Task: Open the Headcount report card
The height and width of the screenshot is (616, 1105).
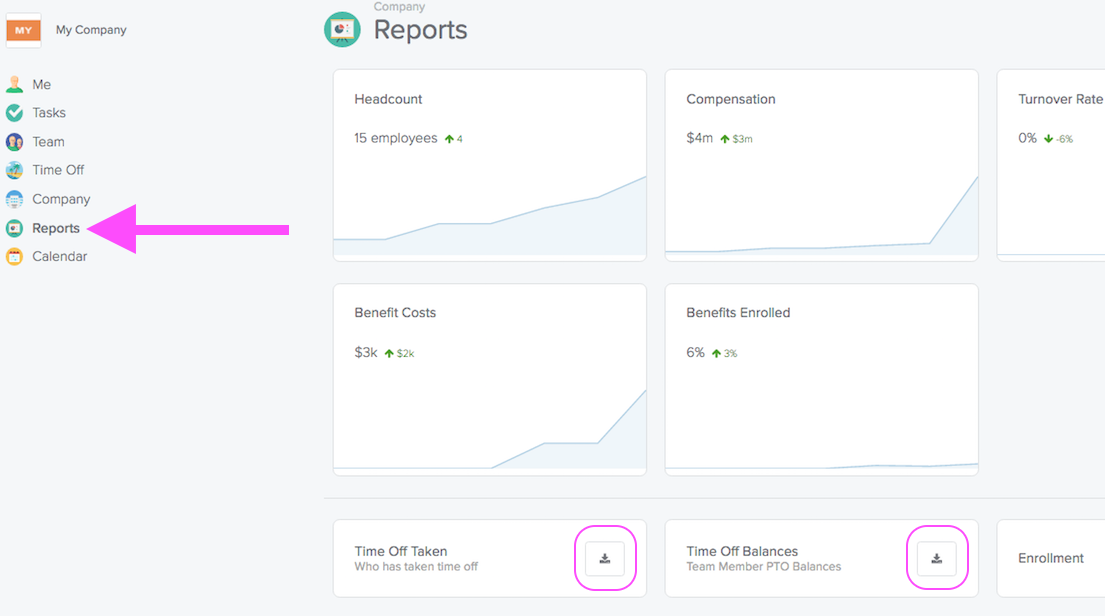Action: pos(490,165)
